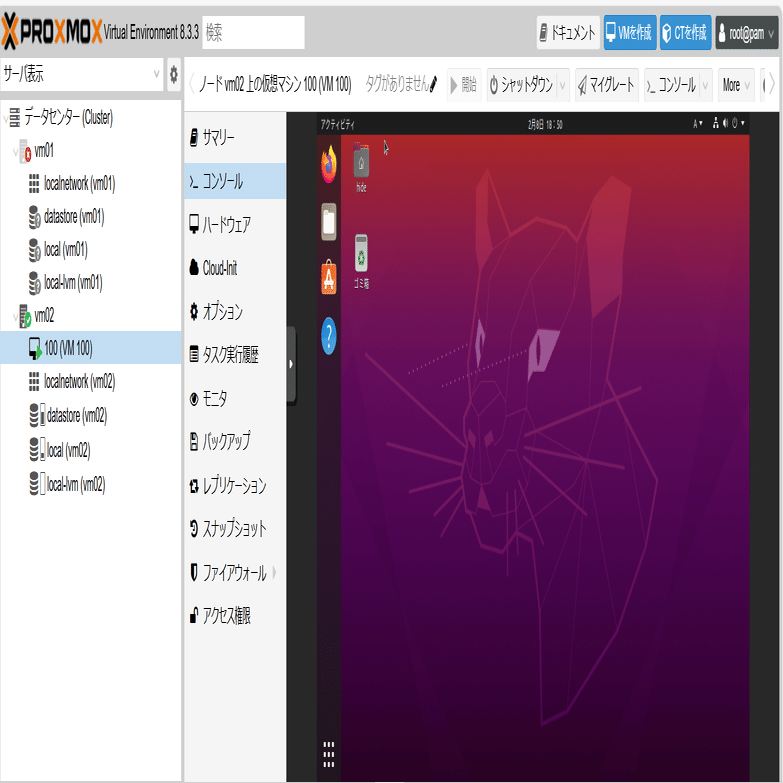Edit tags with the pencil icon
This screenshot has height=783, width=783.
433,84
